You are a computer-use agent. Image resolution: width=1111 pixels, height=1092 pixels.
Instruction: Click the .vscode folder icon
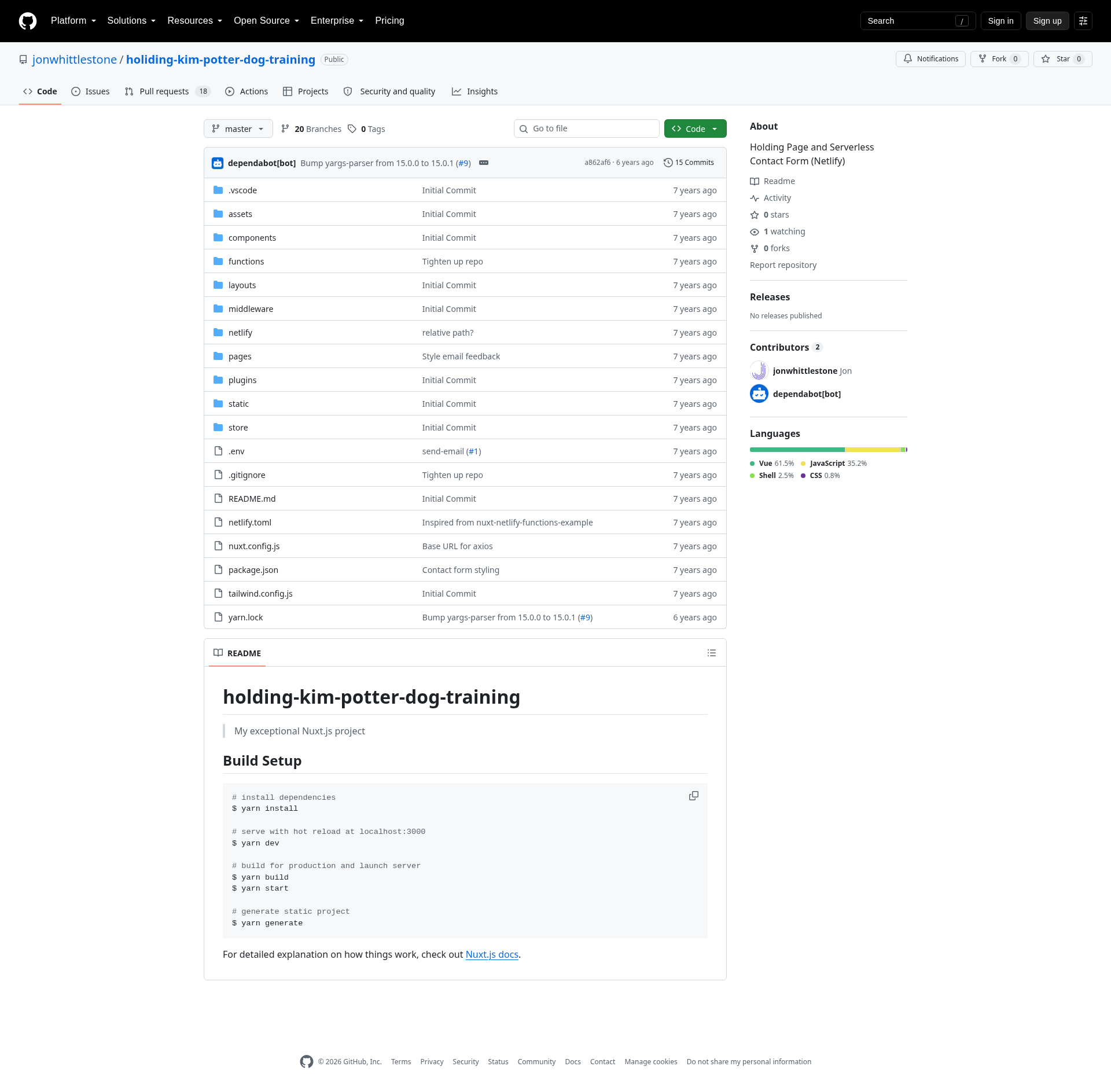pyautogui.click(x=218, y=190)
